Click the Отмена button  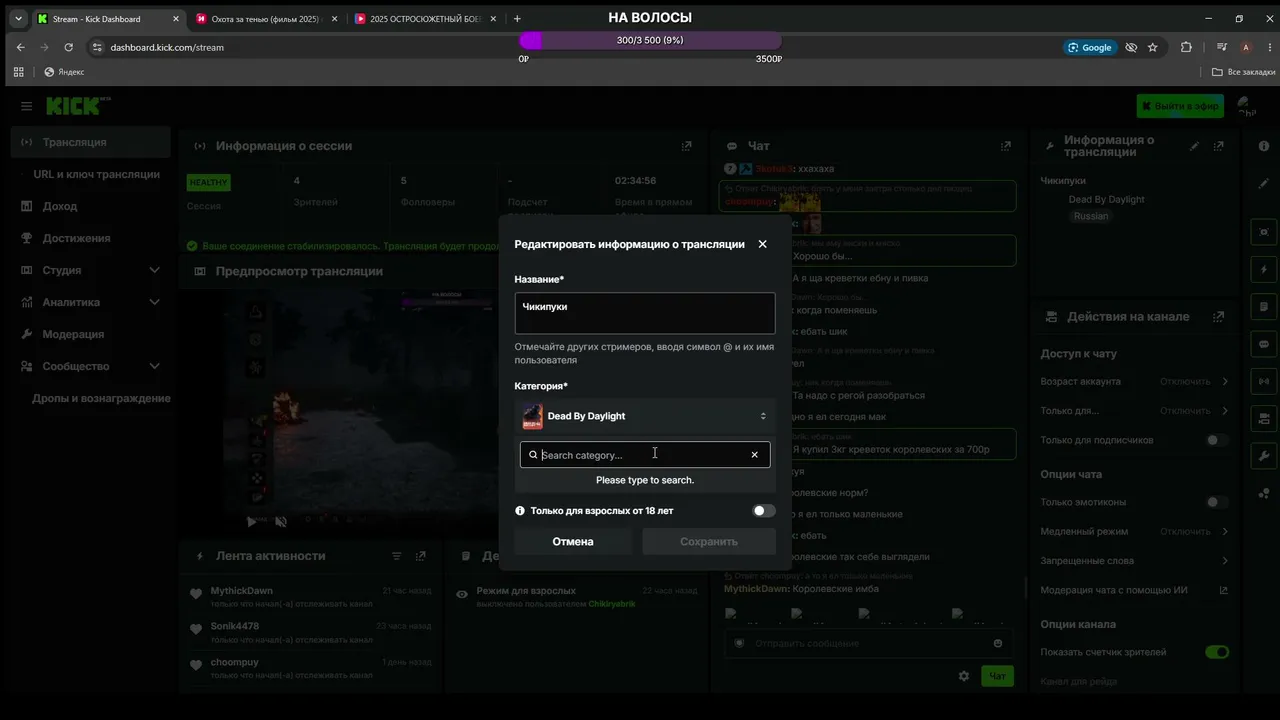point(573,542)
